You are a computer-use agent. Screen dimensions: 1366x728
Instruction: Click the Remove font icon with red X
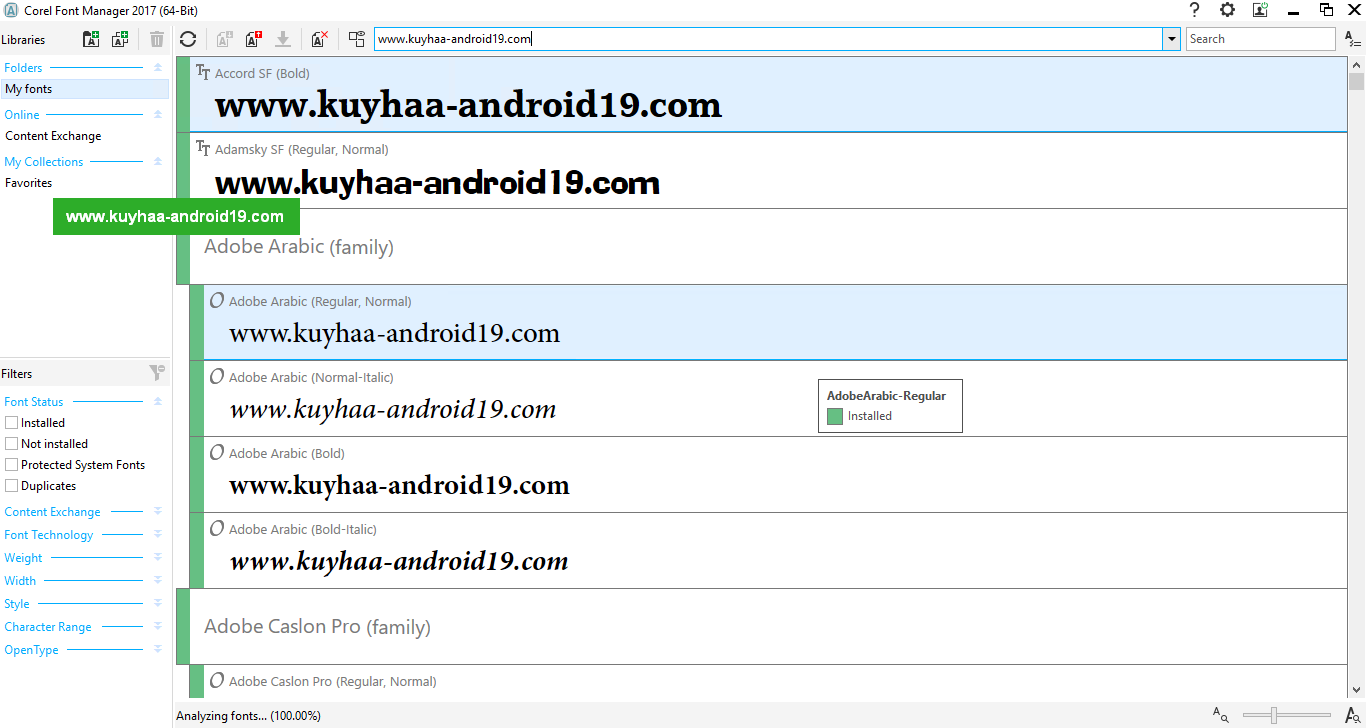[x=320, y=39]
